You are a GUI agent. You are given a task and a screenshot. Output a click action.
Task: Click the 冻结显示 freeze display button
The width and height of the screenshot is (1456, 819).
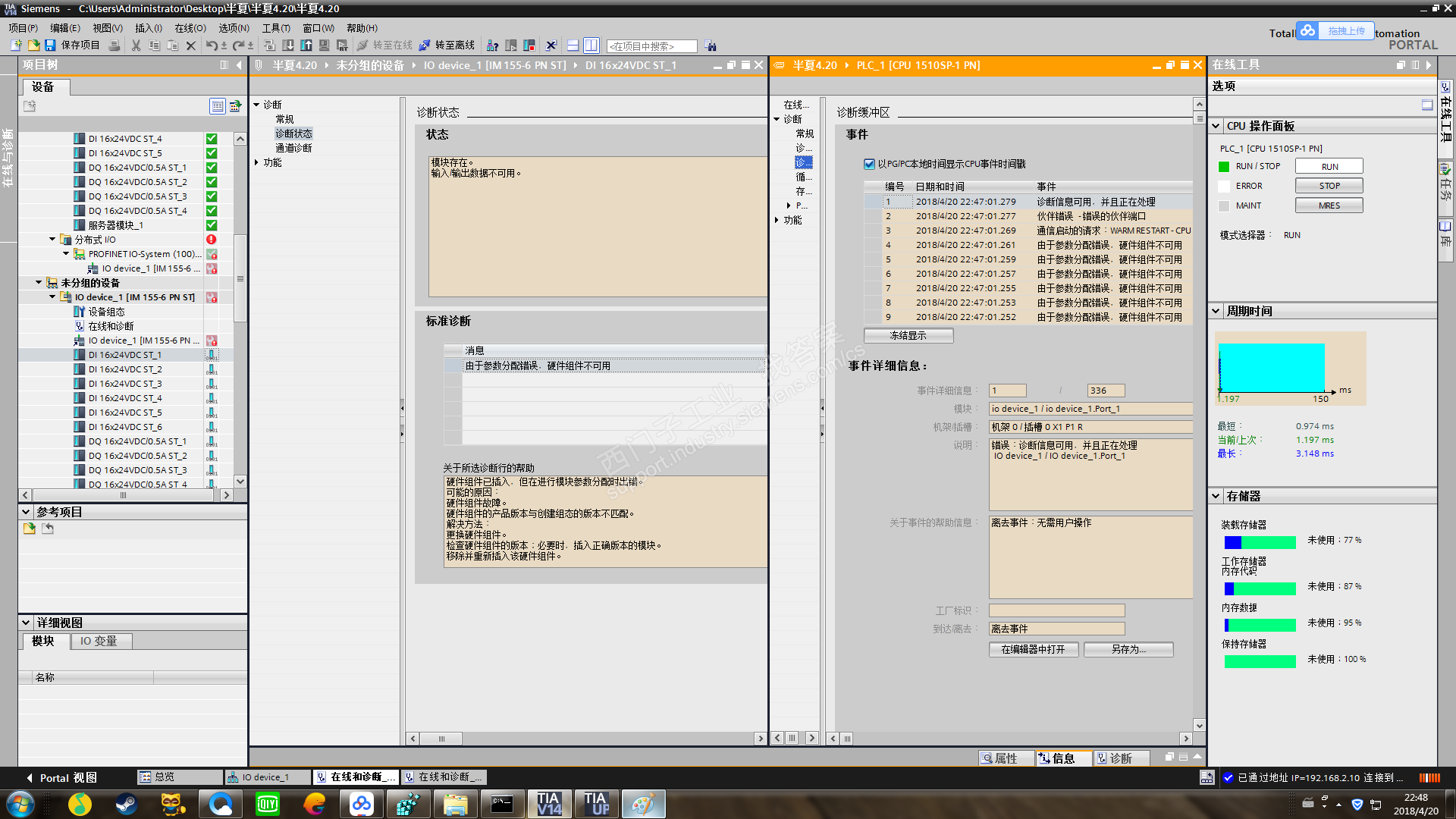tap(908, 335)
